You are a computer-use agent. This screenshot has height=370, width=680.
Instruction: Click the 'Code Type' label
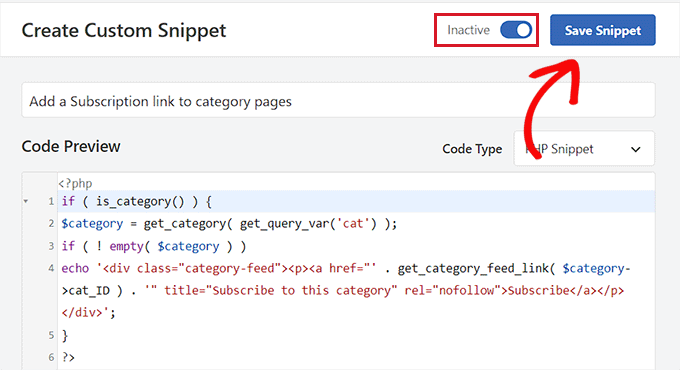[472, 149]
